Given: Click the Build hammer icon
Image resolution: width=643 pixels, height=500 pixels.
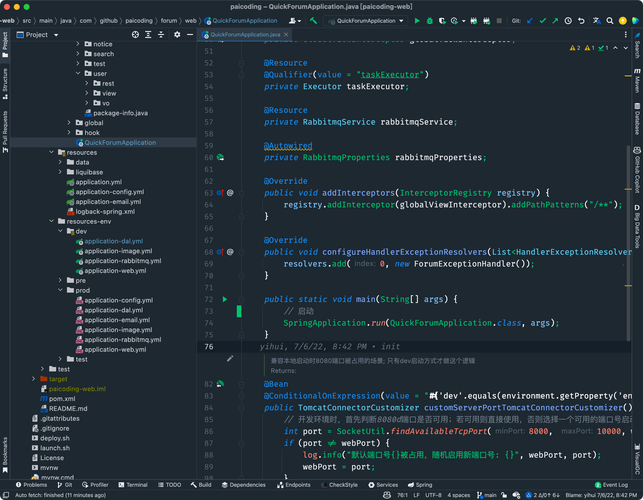Looking at the screenshot, I should [x=313, y=20].
